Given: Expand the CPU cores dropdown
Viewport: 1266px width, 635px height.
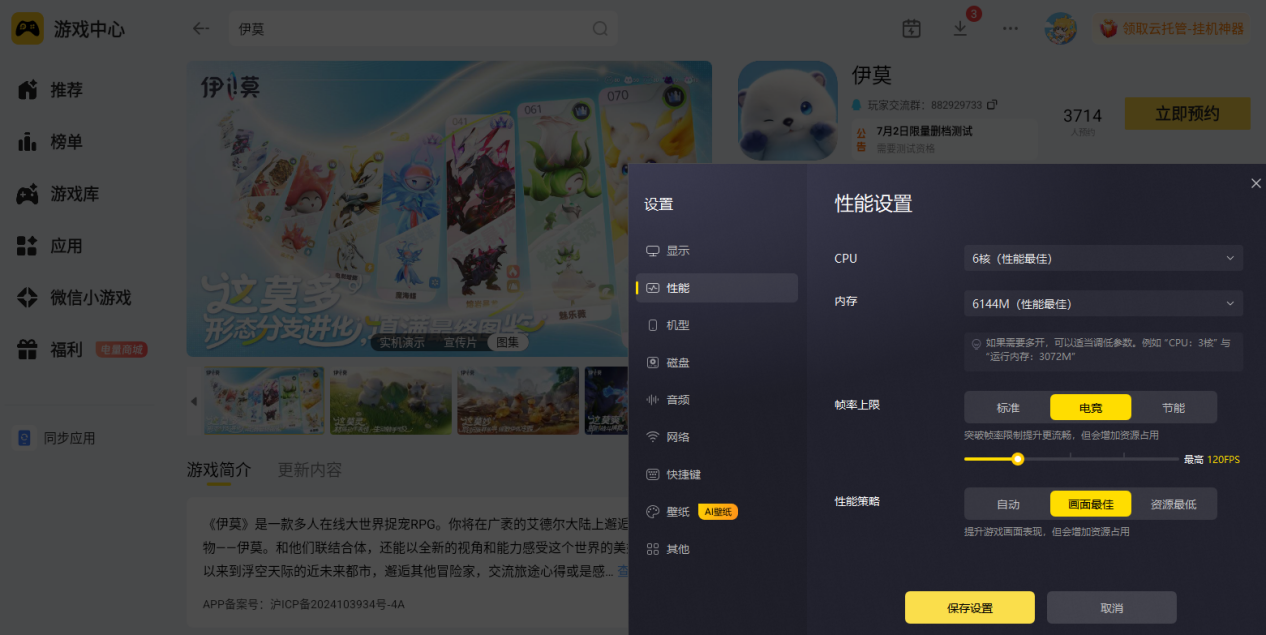Looking at the screenshot, I should tap(1103, 258).
